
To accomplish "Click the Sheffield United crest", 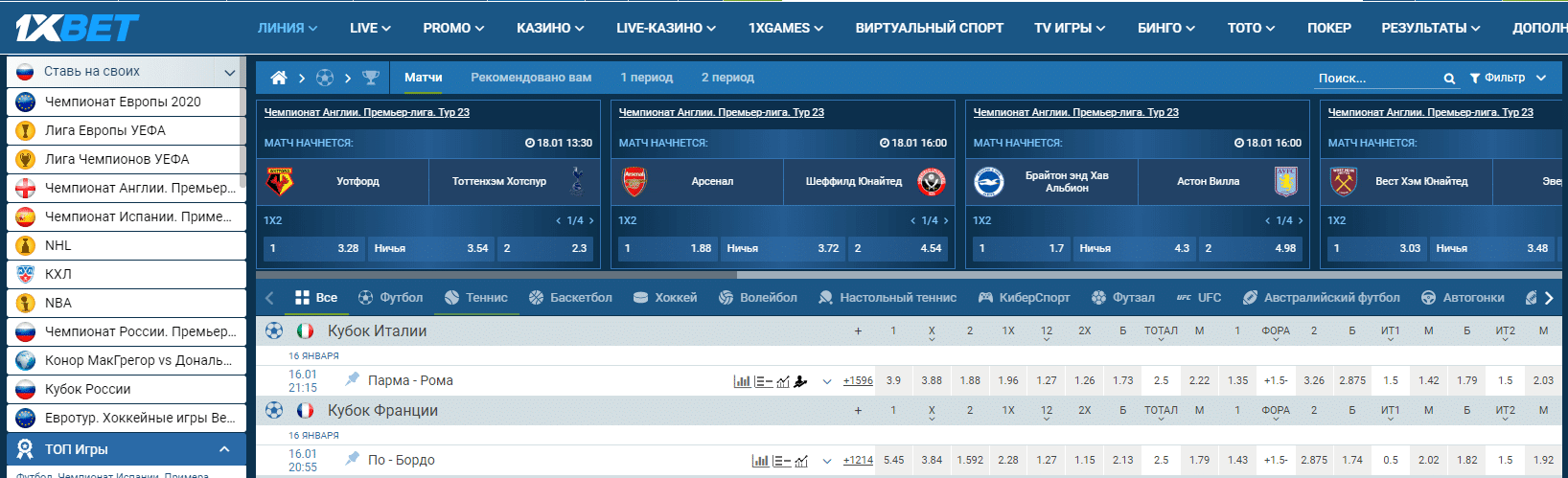I will click(932, 181).
